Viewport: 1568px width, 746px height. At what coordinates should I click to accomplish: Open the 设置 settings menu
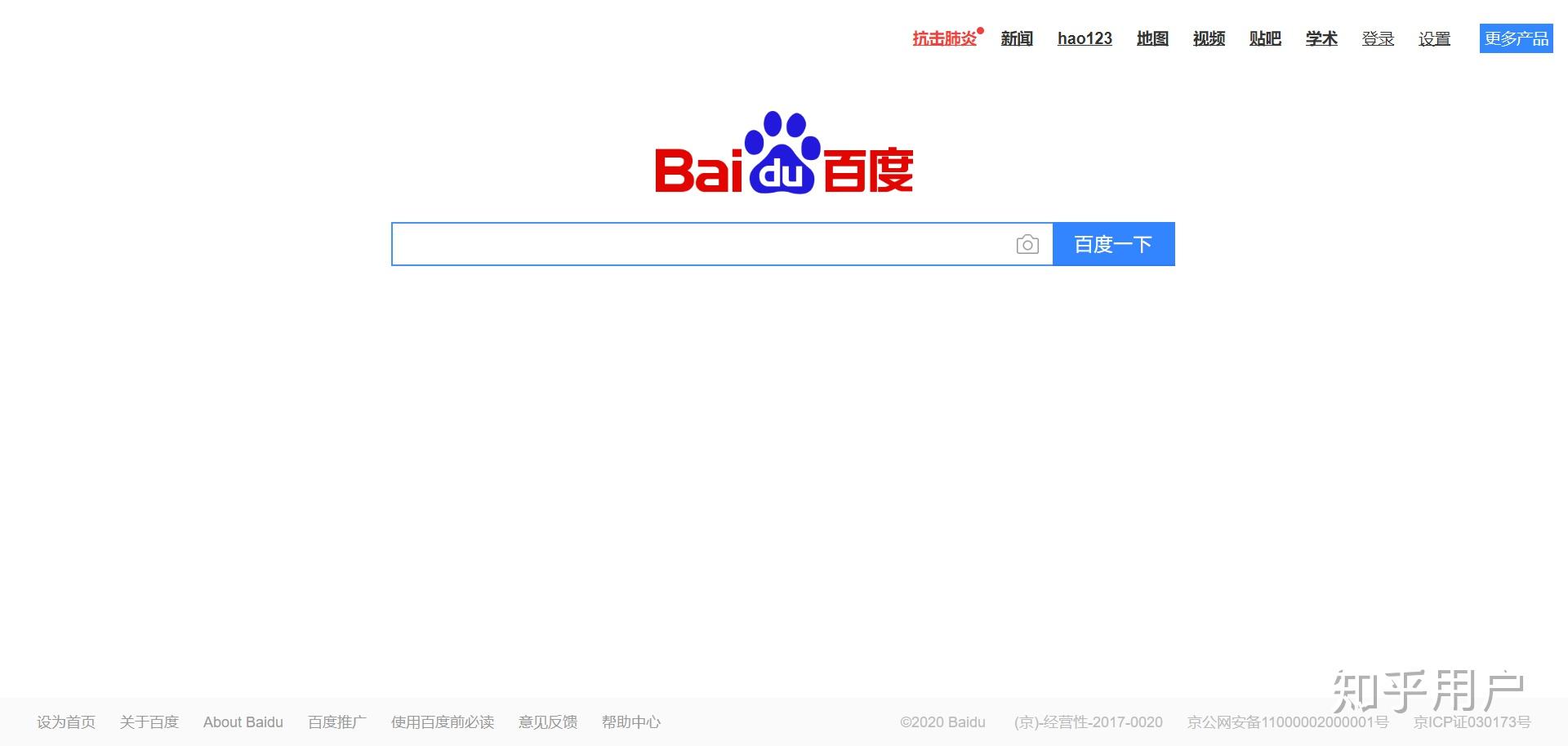(1434, 38)
